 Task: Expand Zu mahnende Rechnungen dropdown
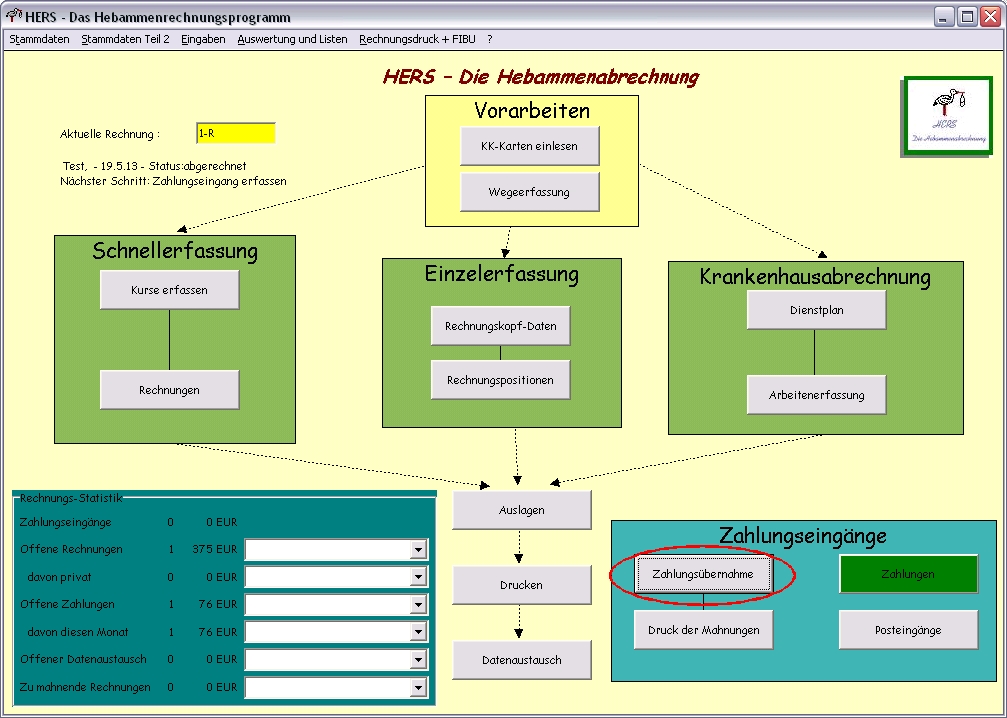tap(418, 687)
